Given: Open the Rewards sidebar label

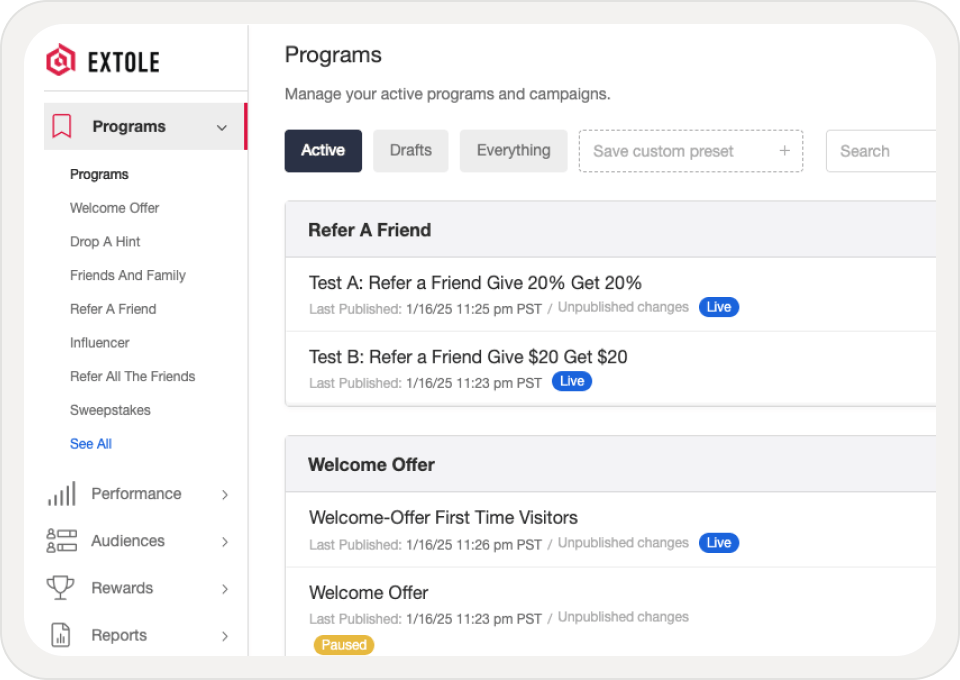Looking at the screenshot, I should [x=122, y=588].
